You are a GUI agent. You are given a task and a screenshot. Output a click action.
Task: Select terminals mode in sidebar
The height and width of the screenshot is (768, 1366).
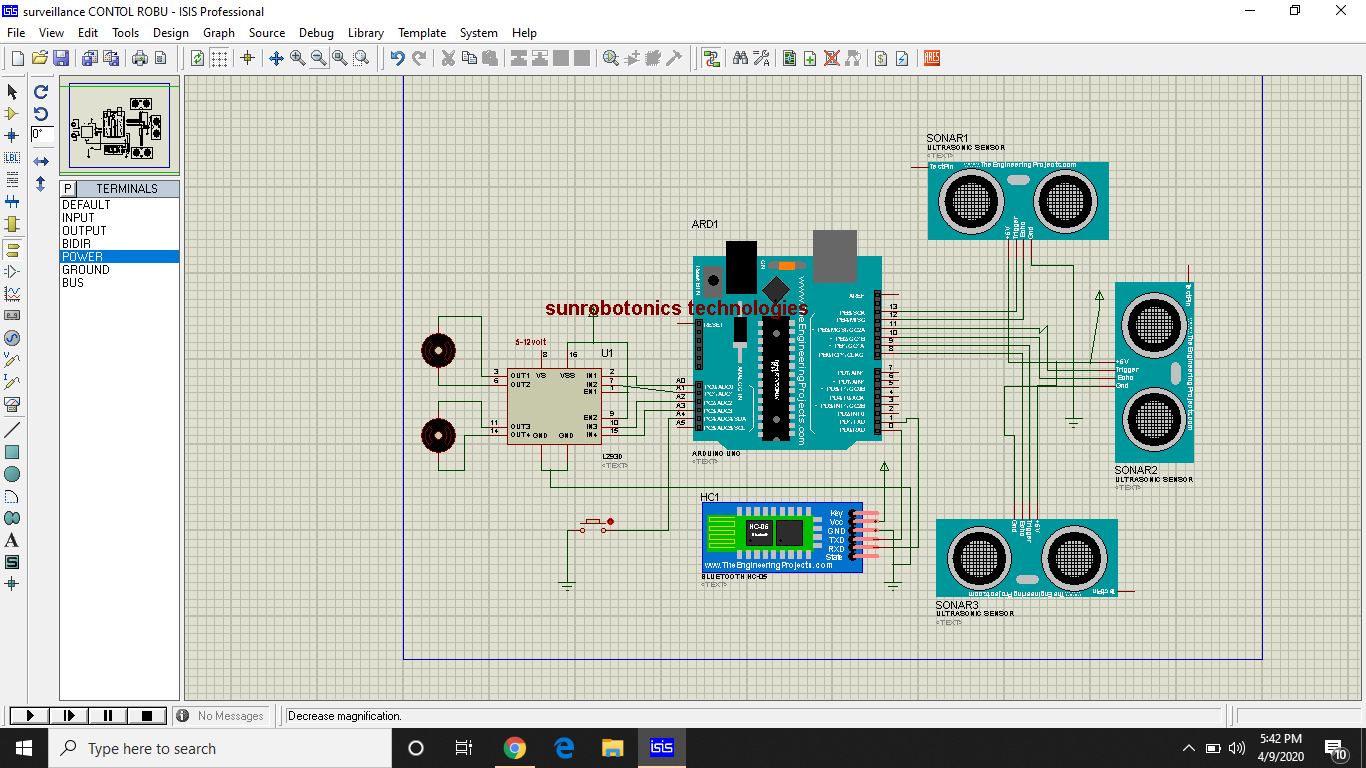tap(12, 249)
